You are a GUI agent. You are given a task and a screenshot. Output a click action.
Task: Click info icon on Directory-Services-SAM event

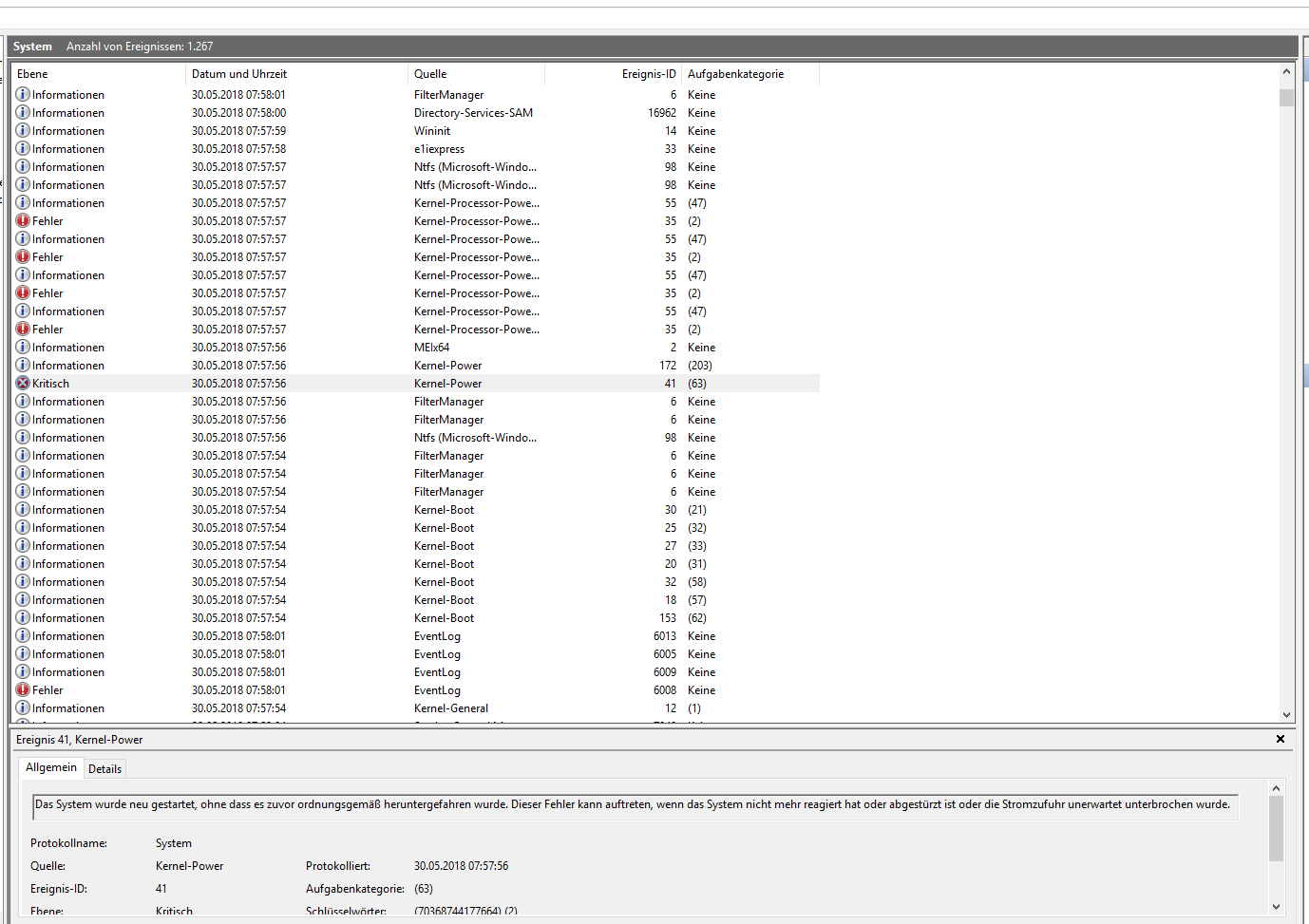(x=22, y=112)
